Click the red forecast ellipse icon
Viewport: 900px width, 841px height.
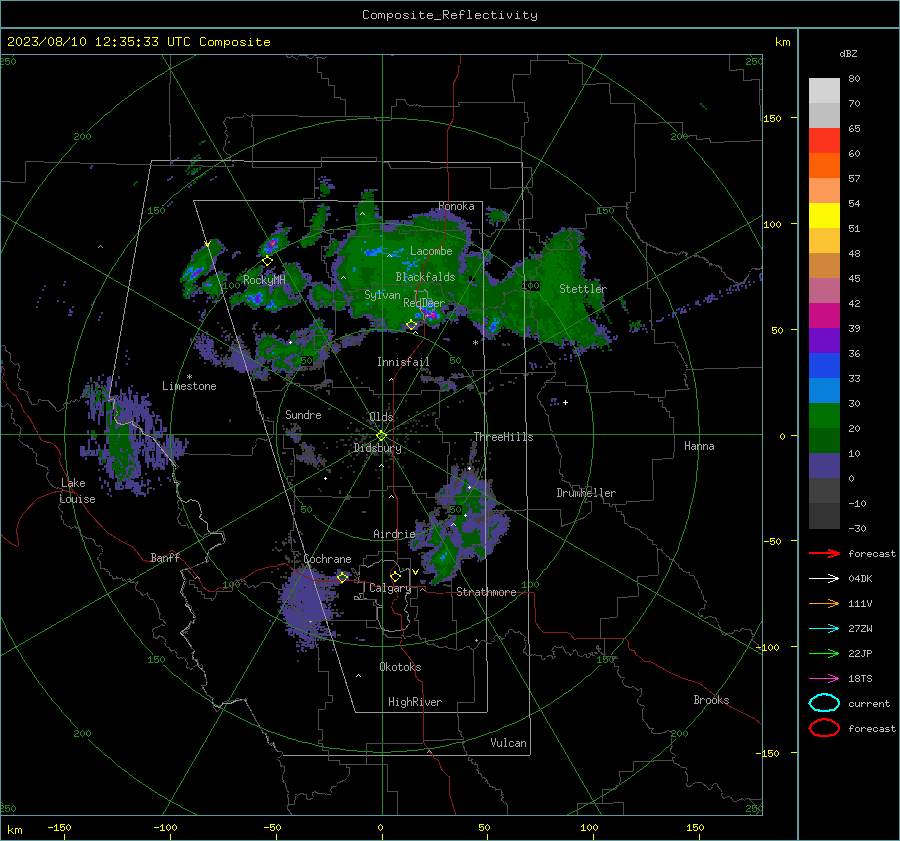(x=824, y=728)
